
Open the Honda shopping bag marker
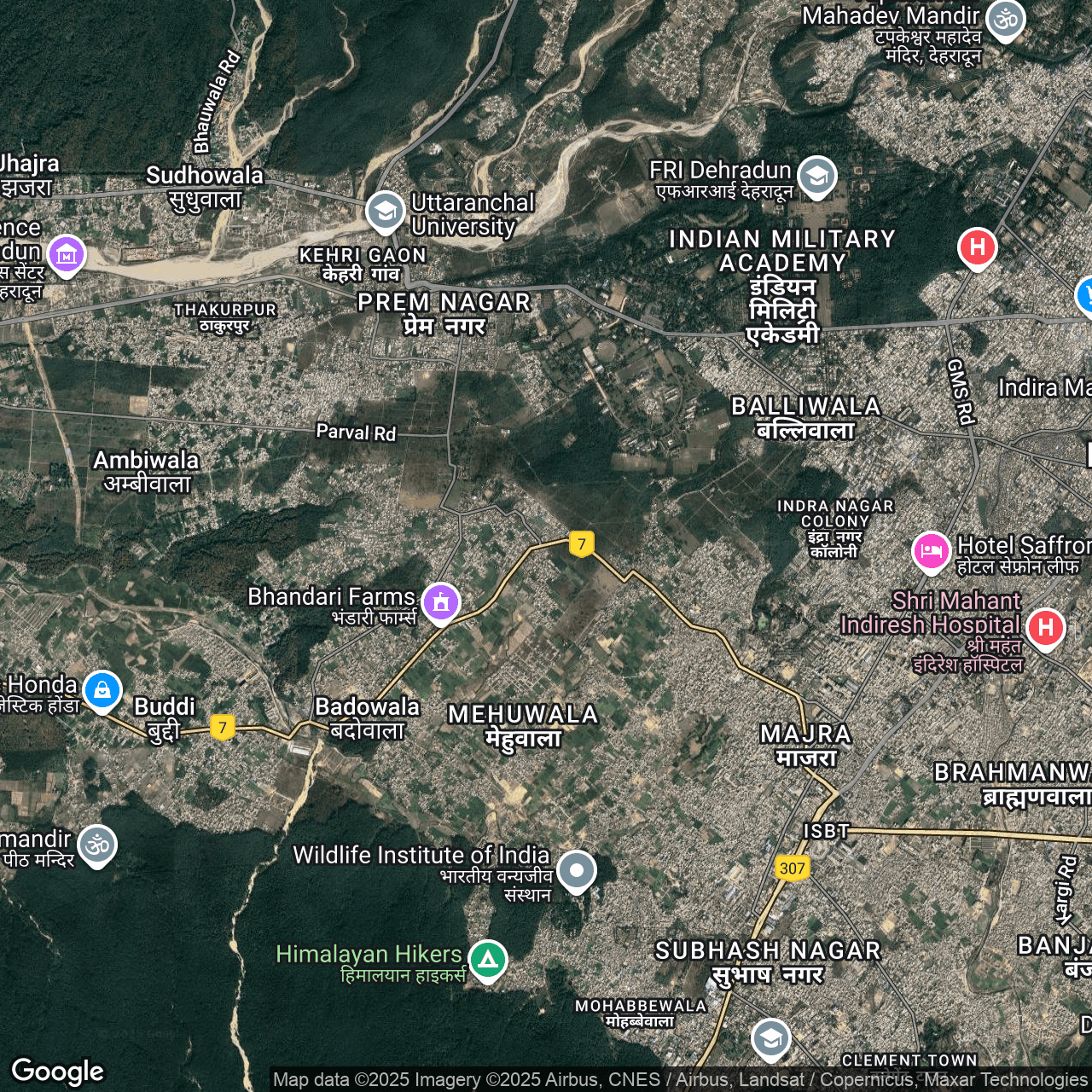pyautogui.click(x=102, y=689)
